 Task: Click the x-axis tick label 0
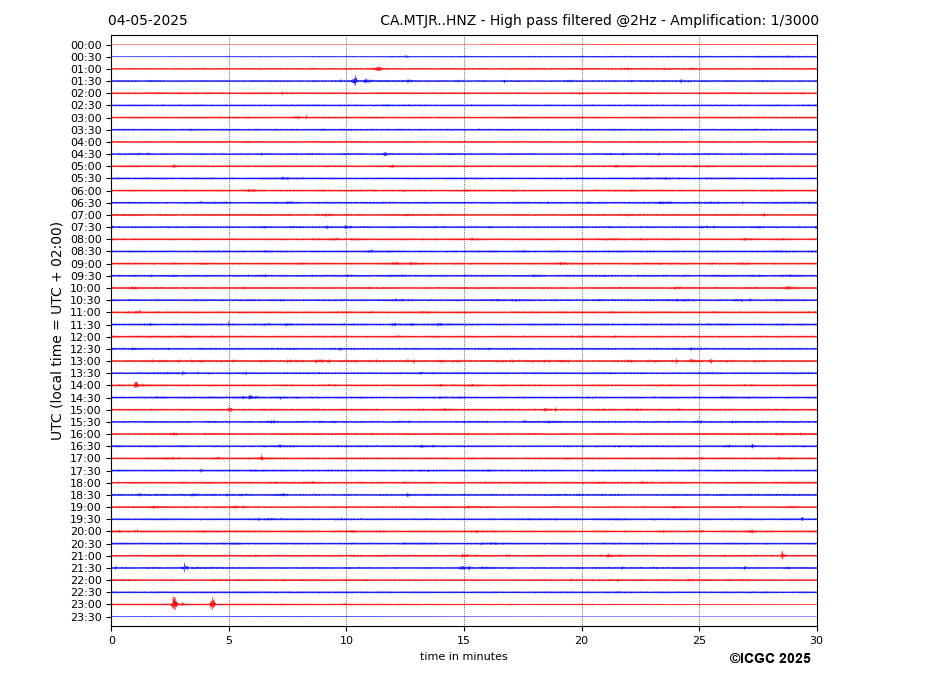[112, 640]
